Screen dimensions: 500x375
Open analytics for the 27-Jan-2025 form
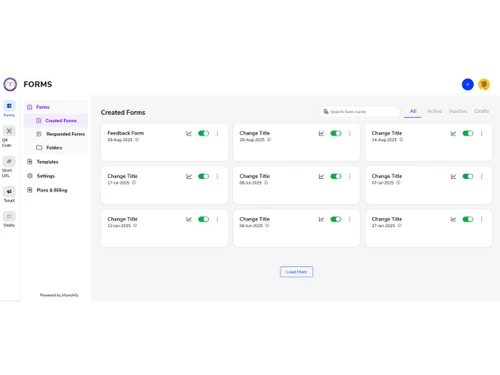pyautogui.click(x=453, y=219)
